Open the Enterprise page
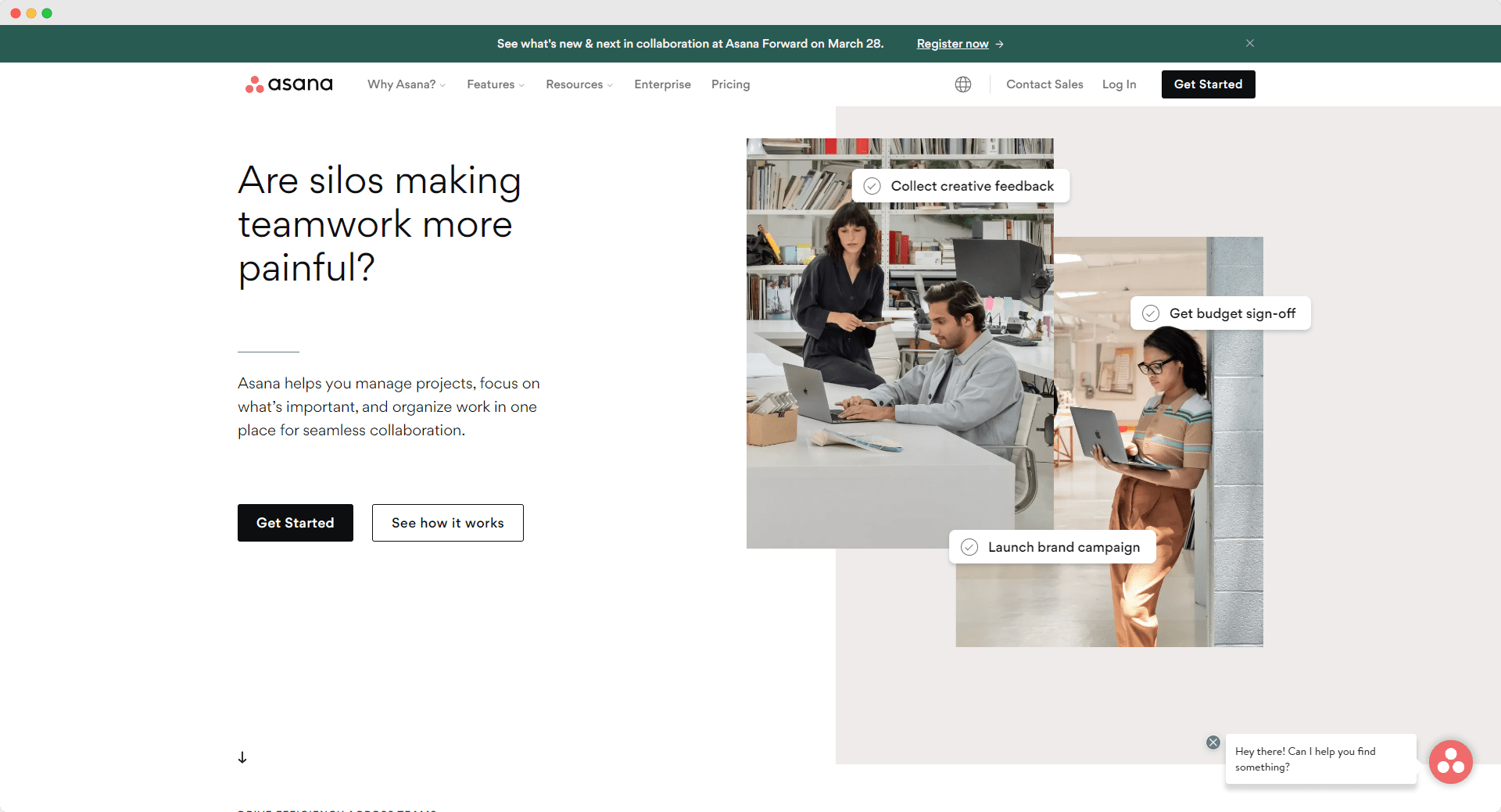 click(662, 84)
